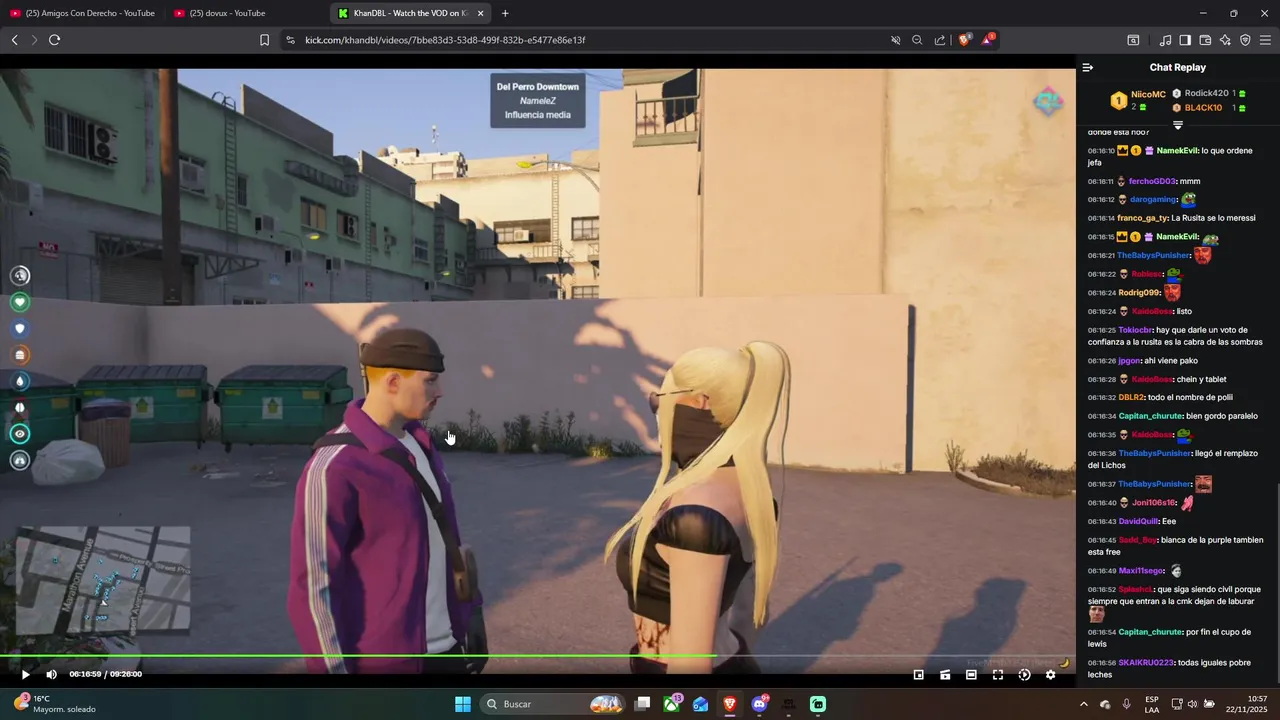Toggle site sound muted icon in address bar
This screenshot has height=720, width=1280.
[896, 40]
